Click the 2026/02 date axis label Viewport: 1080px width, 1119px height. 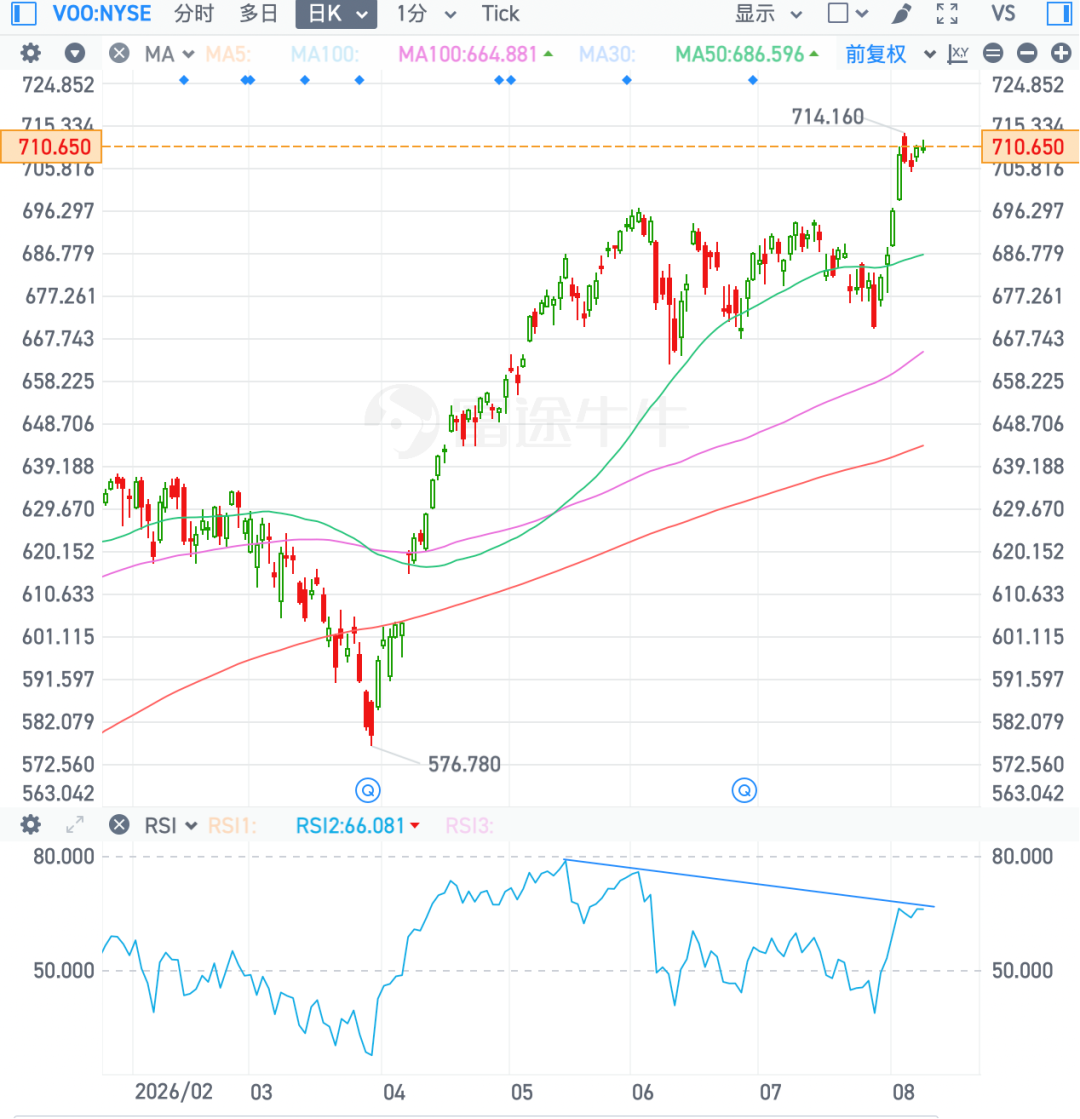173,1092
